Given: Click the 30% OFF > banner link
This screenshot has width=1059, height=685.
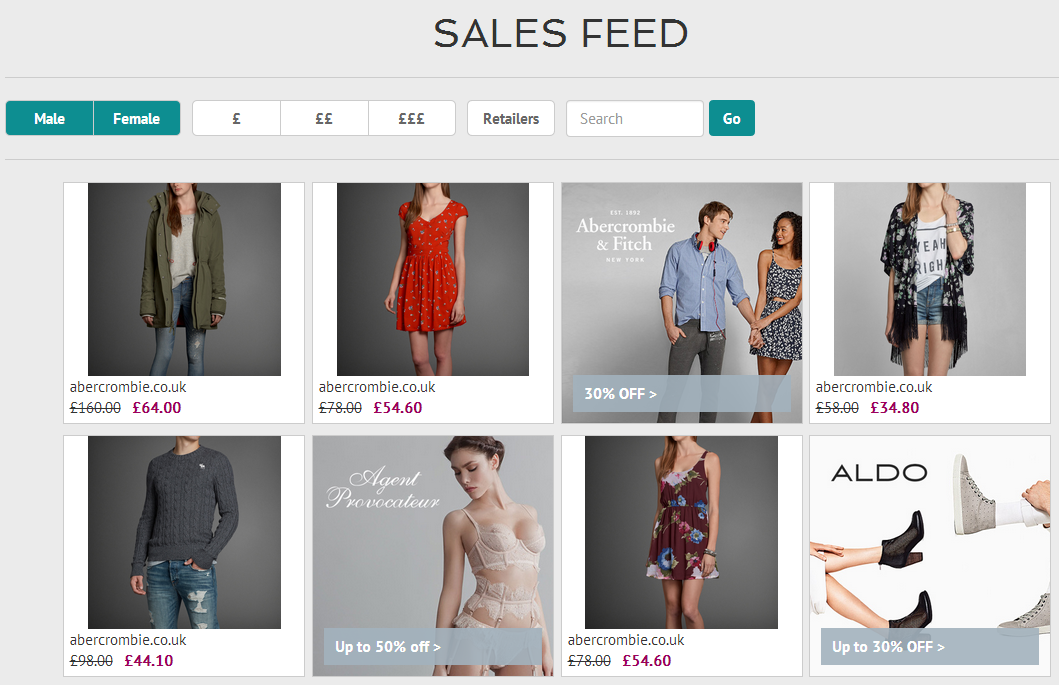Looking at the screenshot, I should point(681,394).
